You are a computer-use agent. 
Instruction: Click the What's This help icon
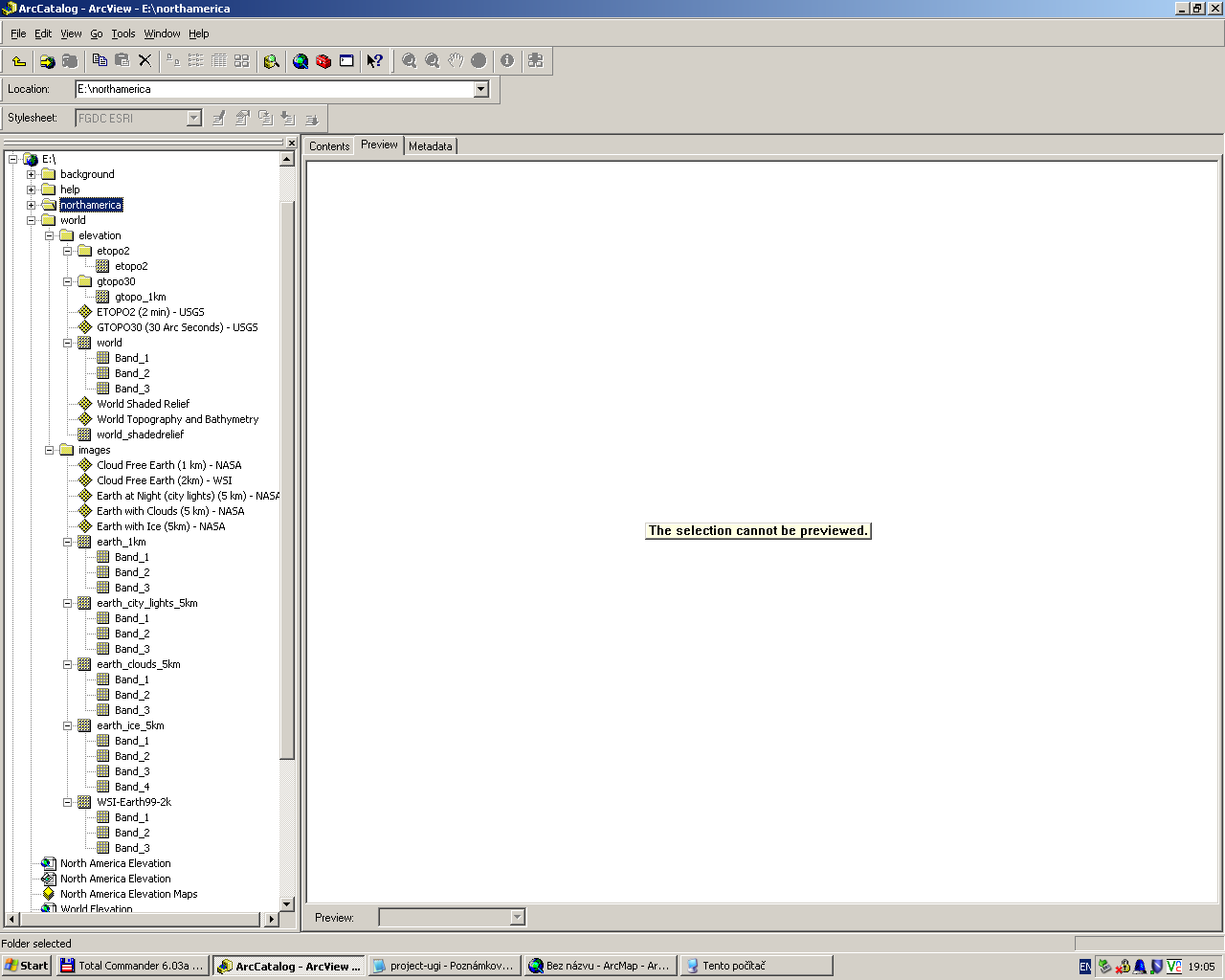click(375, 61)
